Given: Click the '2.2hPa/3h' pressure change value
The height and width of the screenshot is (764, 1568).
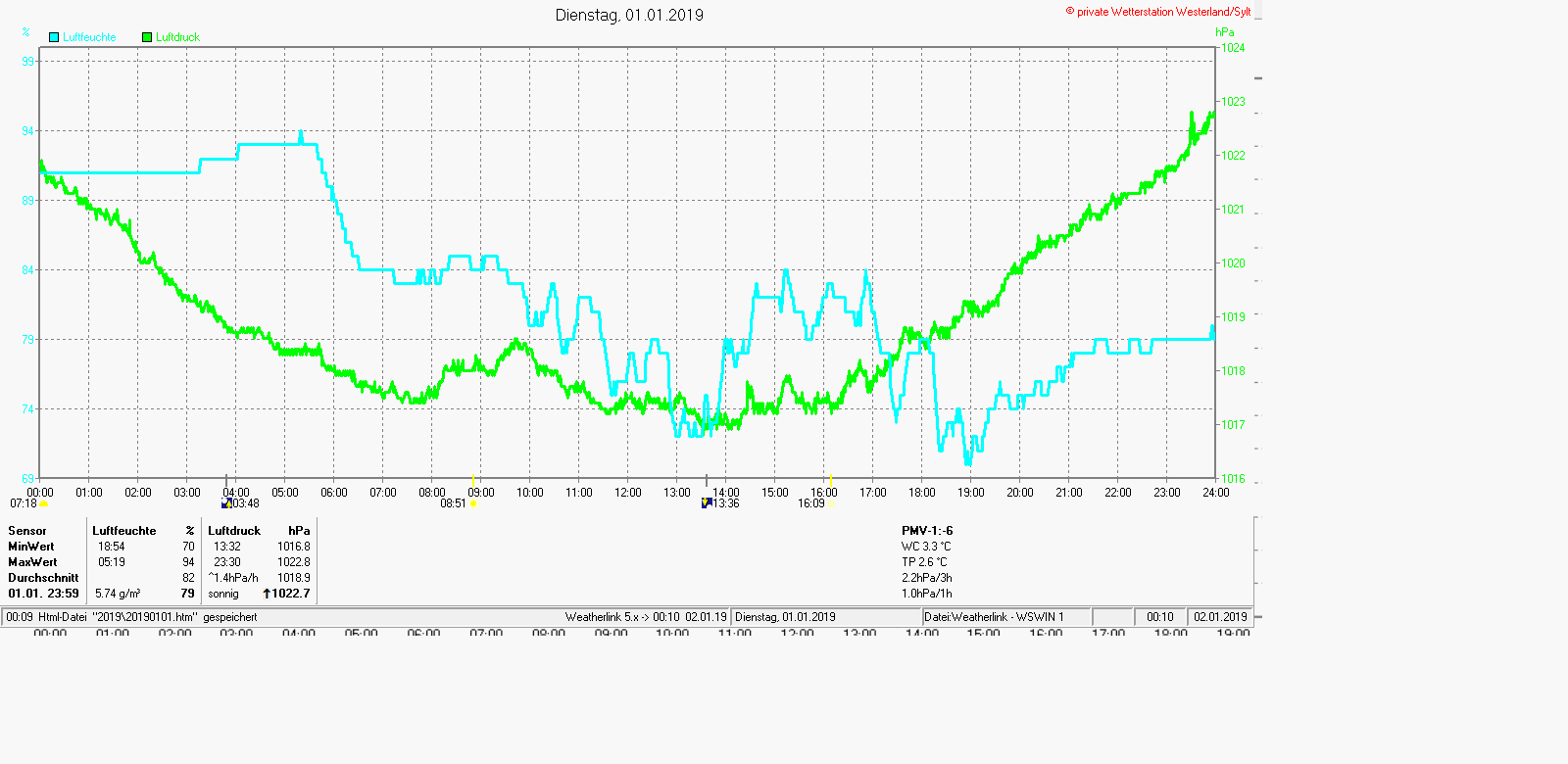Looking at the screenshot, I should pyautogui.click(x=927, y=578).
